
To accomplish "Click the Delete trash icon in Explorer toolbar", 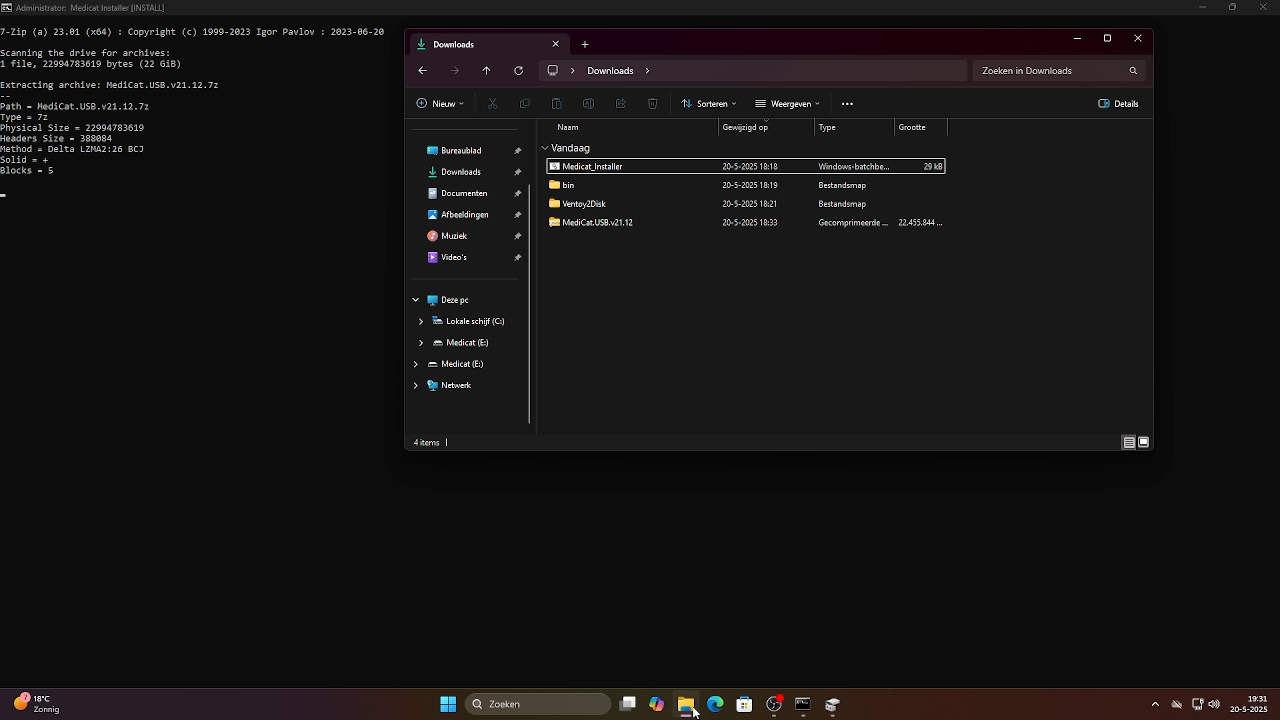I will tap(652, 104).
